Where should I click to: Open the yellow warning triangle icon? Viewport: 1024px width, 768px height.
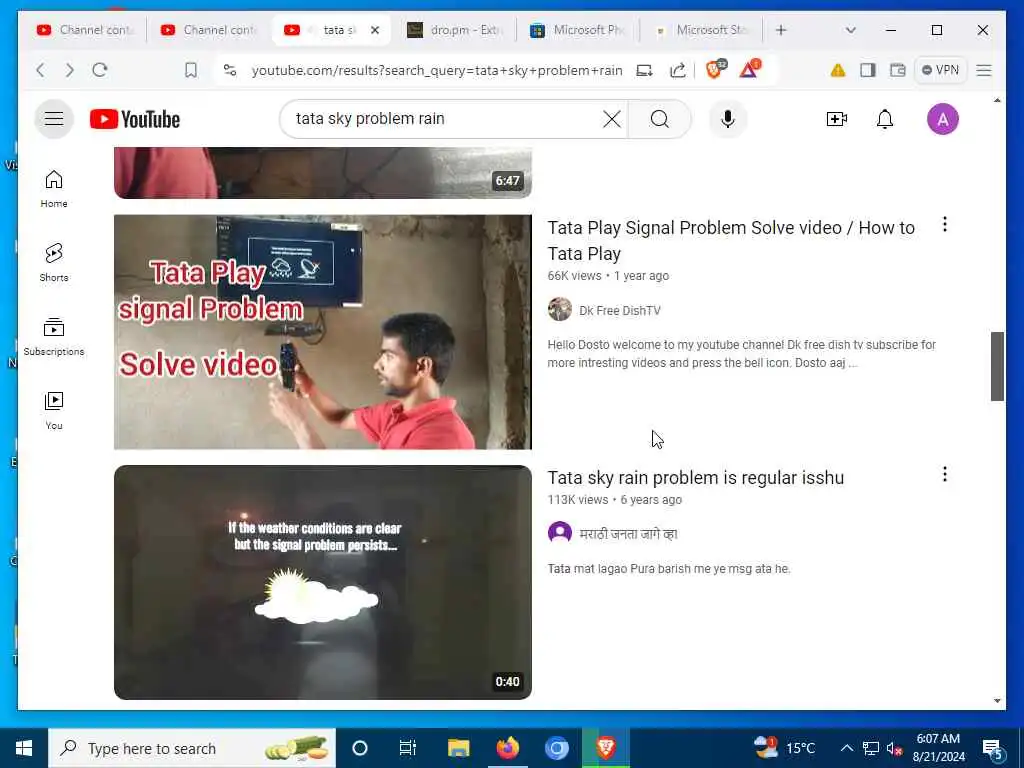point(838,70)
